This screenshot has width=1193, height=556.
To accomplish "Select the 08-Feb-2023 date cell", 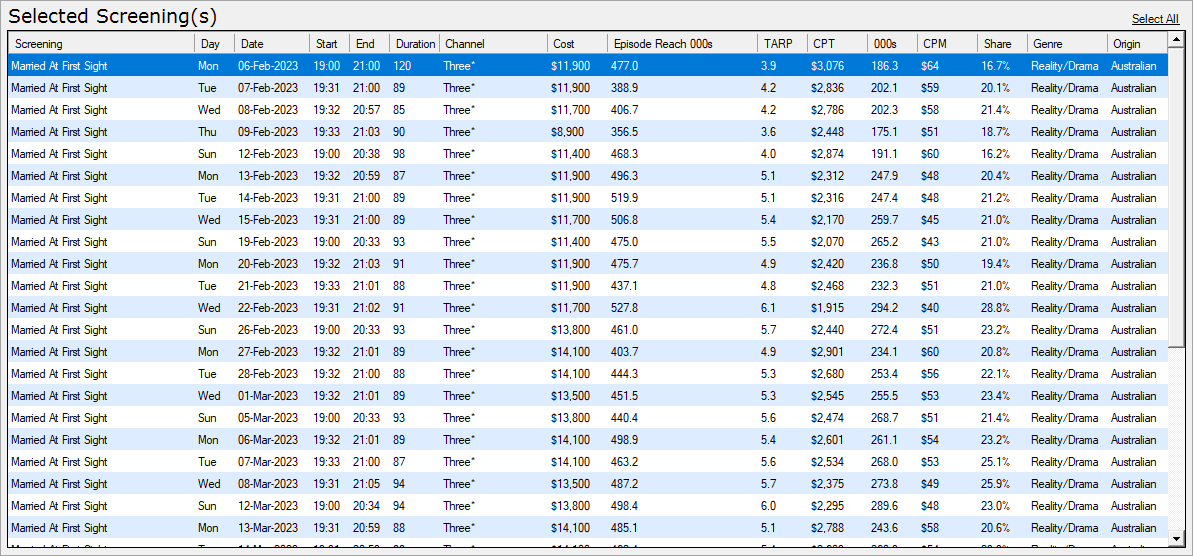I will pyautogui.click(x=269, y=110).
